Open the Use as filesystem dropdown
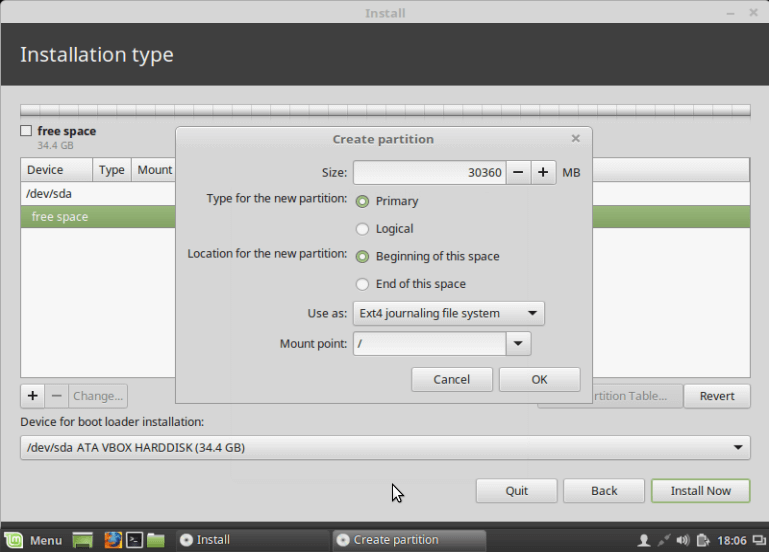Image resolution: width=769 pixels, height=552 pixels. [449, 313]
